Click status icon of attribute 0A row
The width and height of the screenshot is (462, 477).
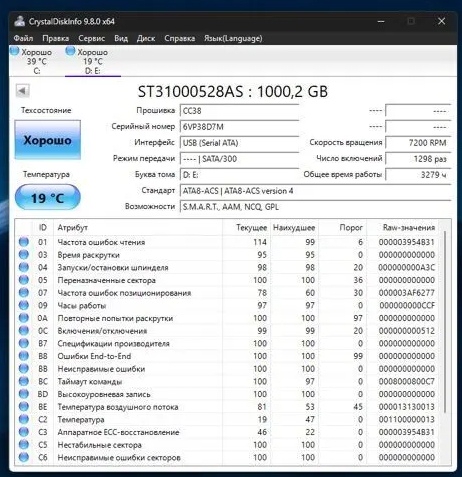click(x=24, y=318)
